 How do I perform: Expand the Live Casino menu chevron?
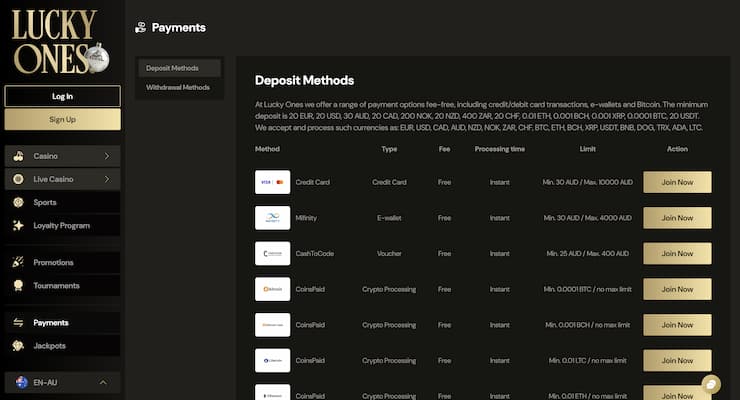coord(107,179)
